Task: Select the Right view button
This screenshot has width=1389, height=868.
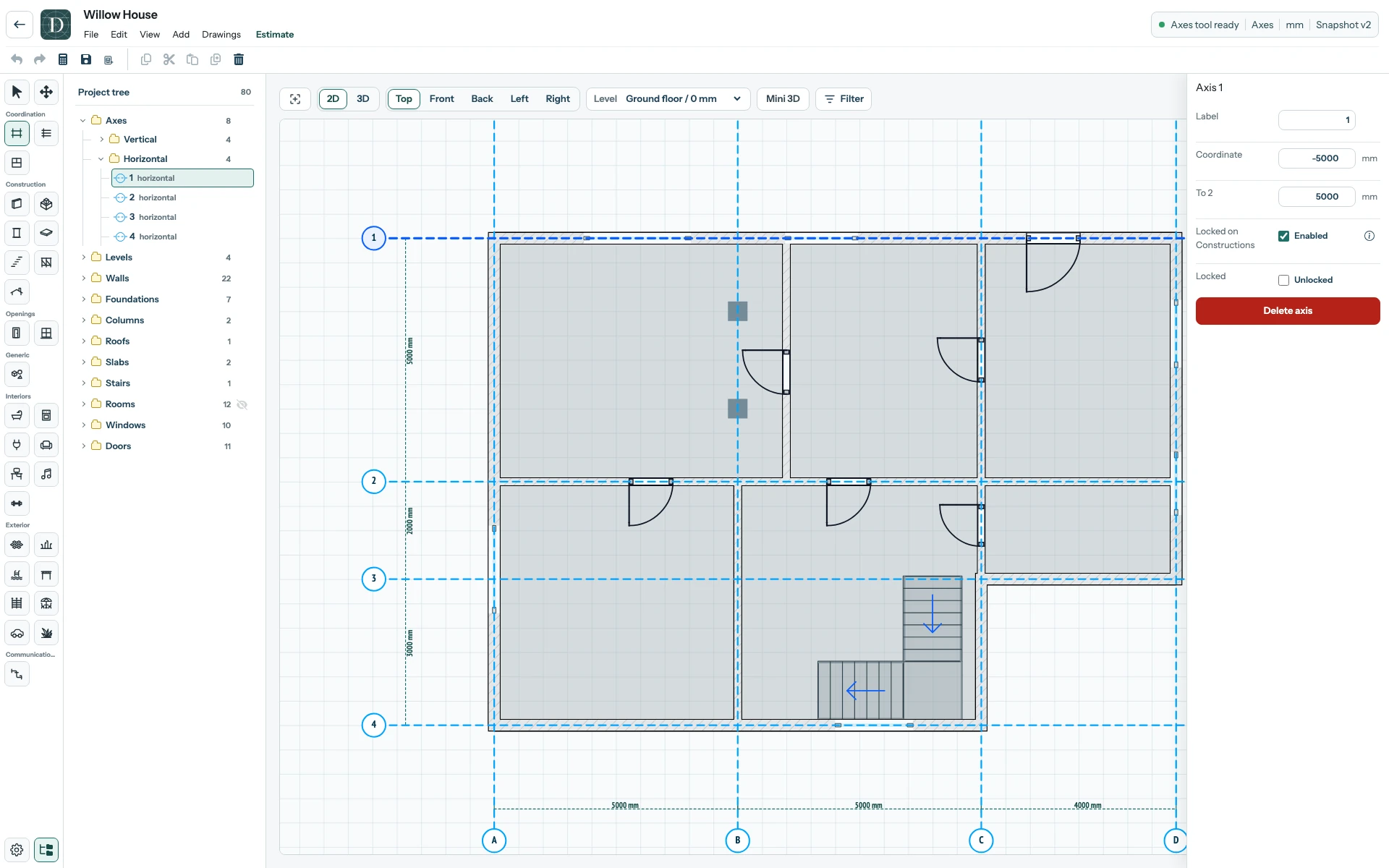Action: 558,99
